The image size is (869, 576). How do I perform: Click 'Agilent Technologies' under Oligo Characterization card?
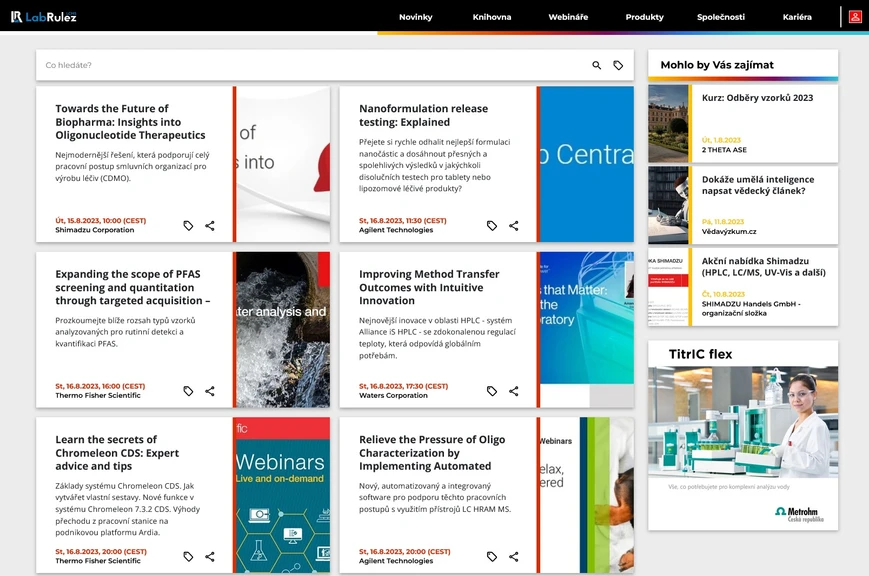(x=396, y=560)
